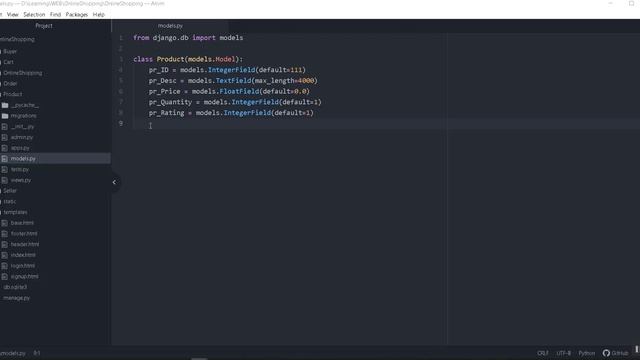Screen dimensions: 640x360
Task: Click 'FloatField' in the pr_Price line
Action: pos(239,91)
